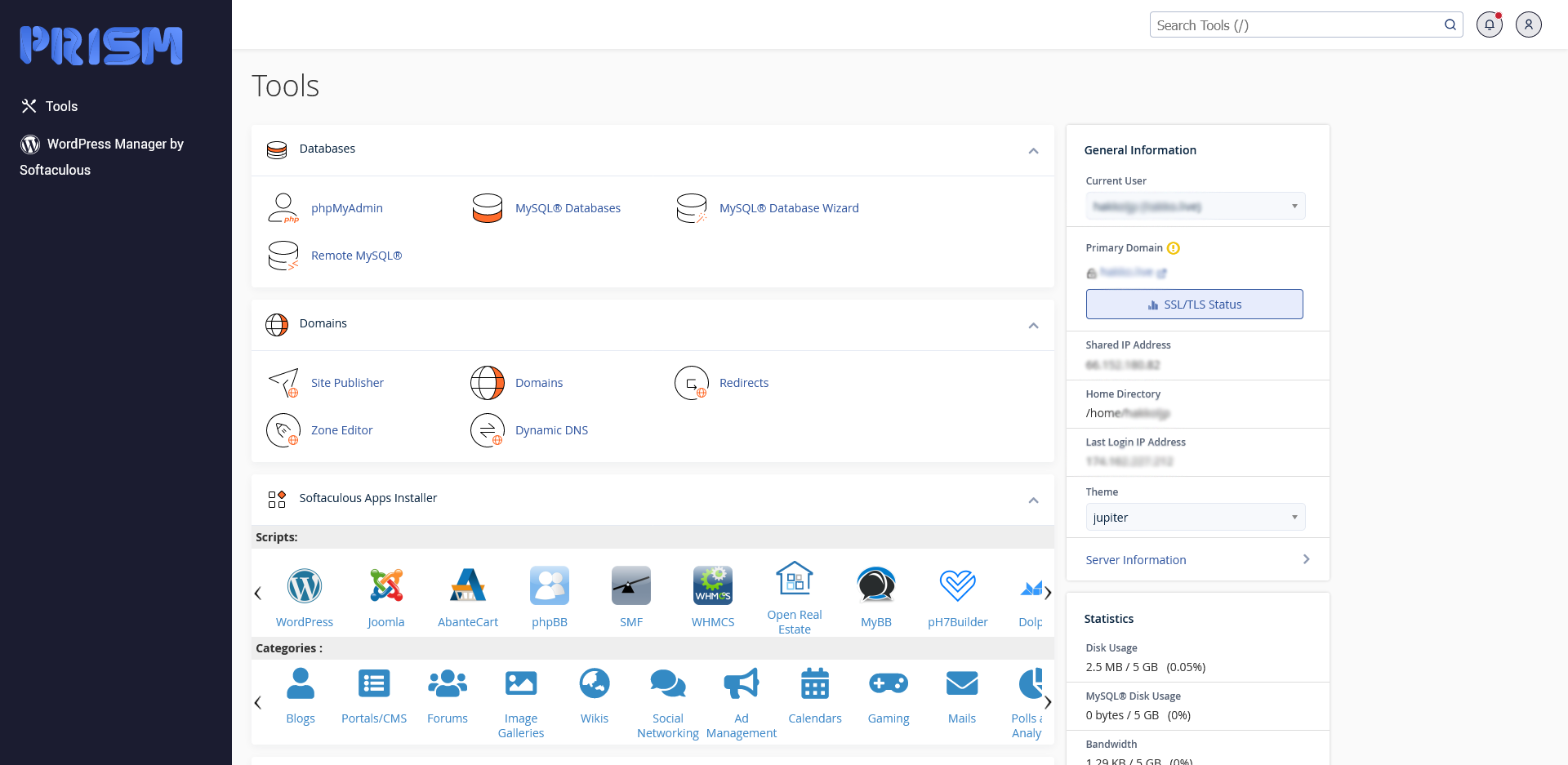Collapse the Softaculous Apps Installer section
This screenshot has width=1568, height=765.
(x=1033, y=500)
